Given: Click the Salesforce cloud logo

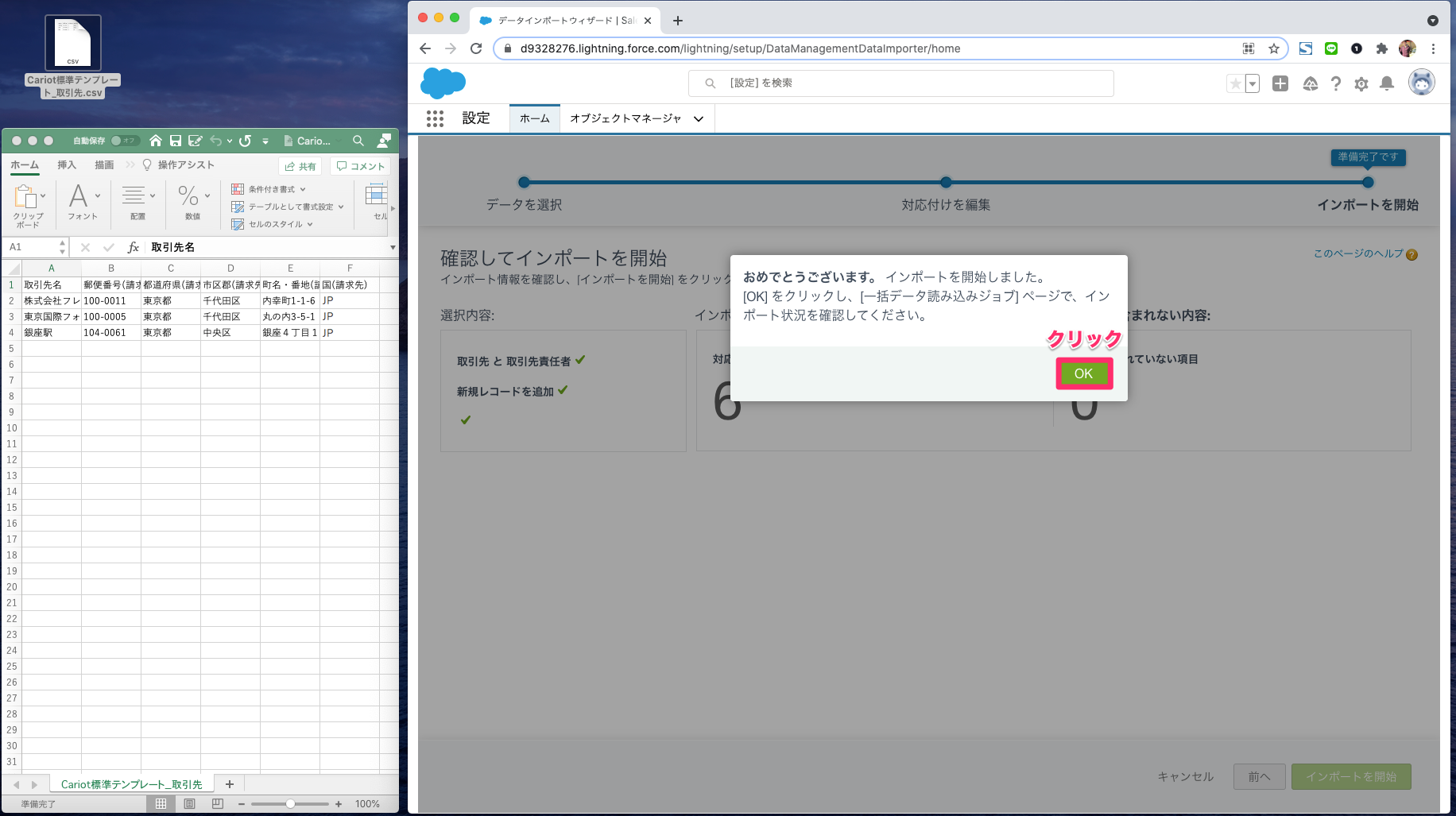Looking at the screenshot, I should coord(443,83).
